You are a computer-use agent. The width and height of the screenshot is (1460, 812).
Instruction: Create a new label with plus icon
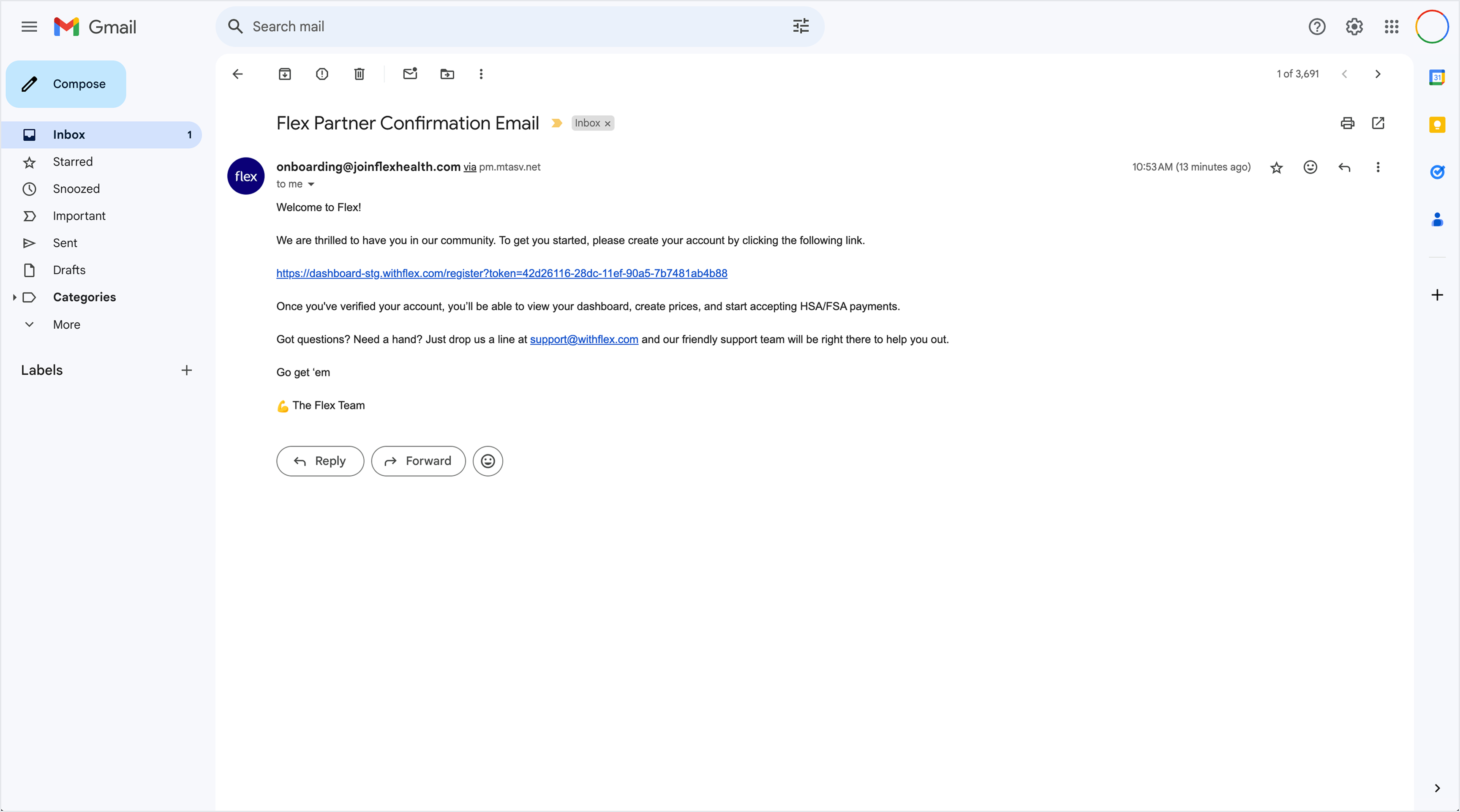pos(186,371)
